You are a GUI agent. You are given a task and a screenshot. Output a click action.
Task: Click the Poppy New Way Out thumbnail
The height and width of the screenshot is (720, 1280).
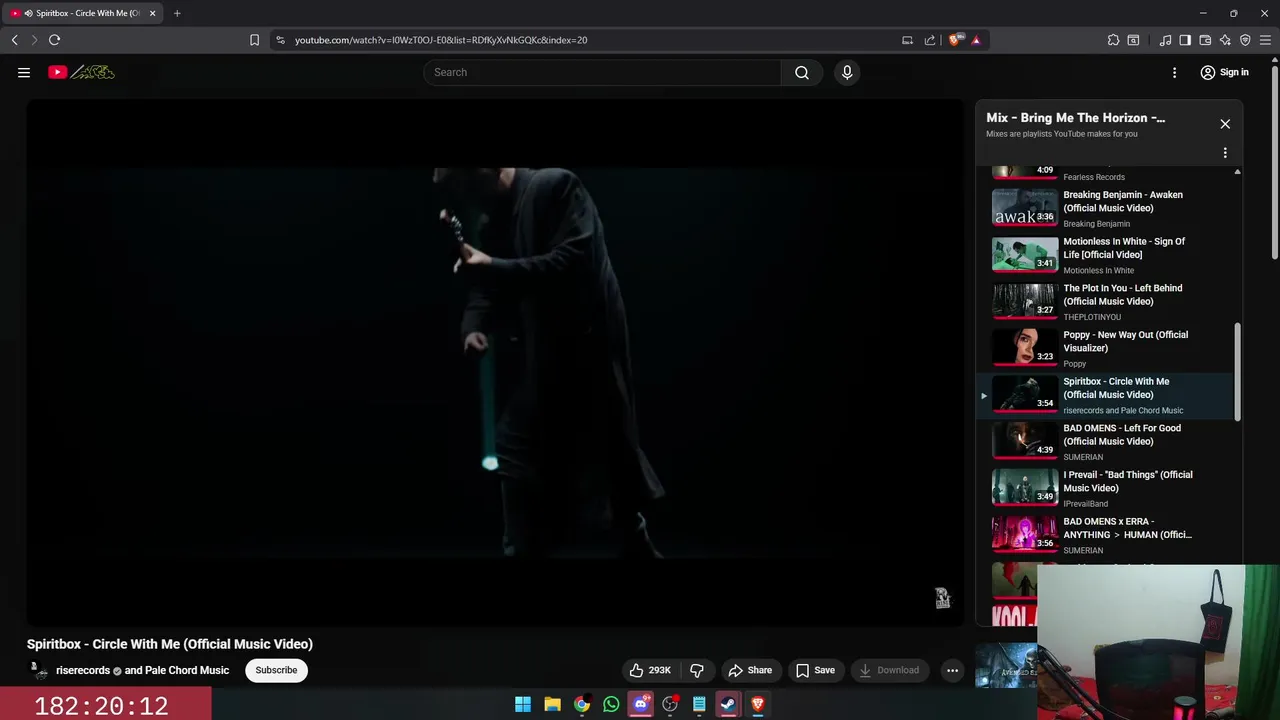coord(1024,348)
